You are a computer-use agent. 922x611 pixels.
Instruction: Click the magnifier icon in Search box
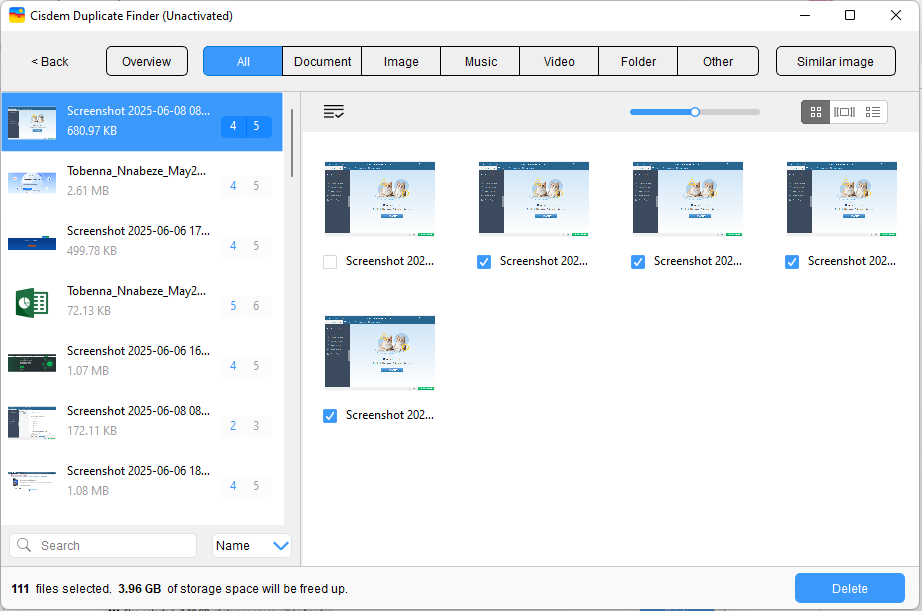24,545
